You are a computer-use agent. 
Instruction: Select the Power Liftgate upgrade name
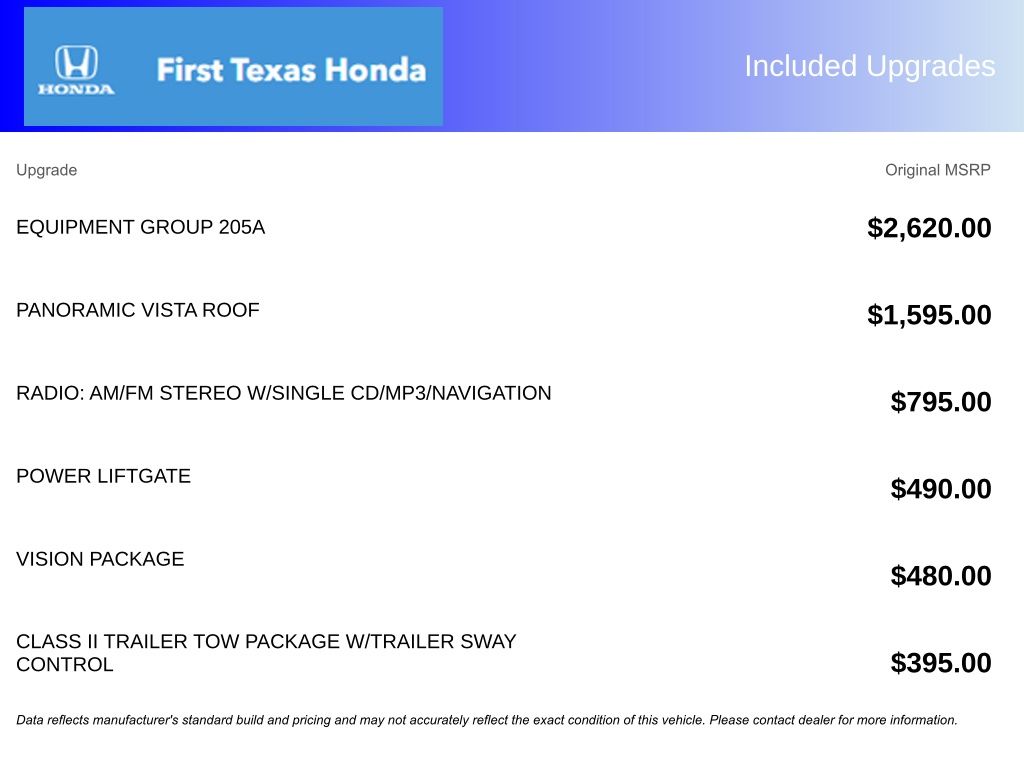click(103, 476)
